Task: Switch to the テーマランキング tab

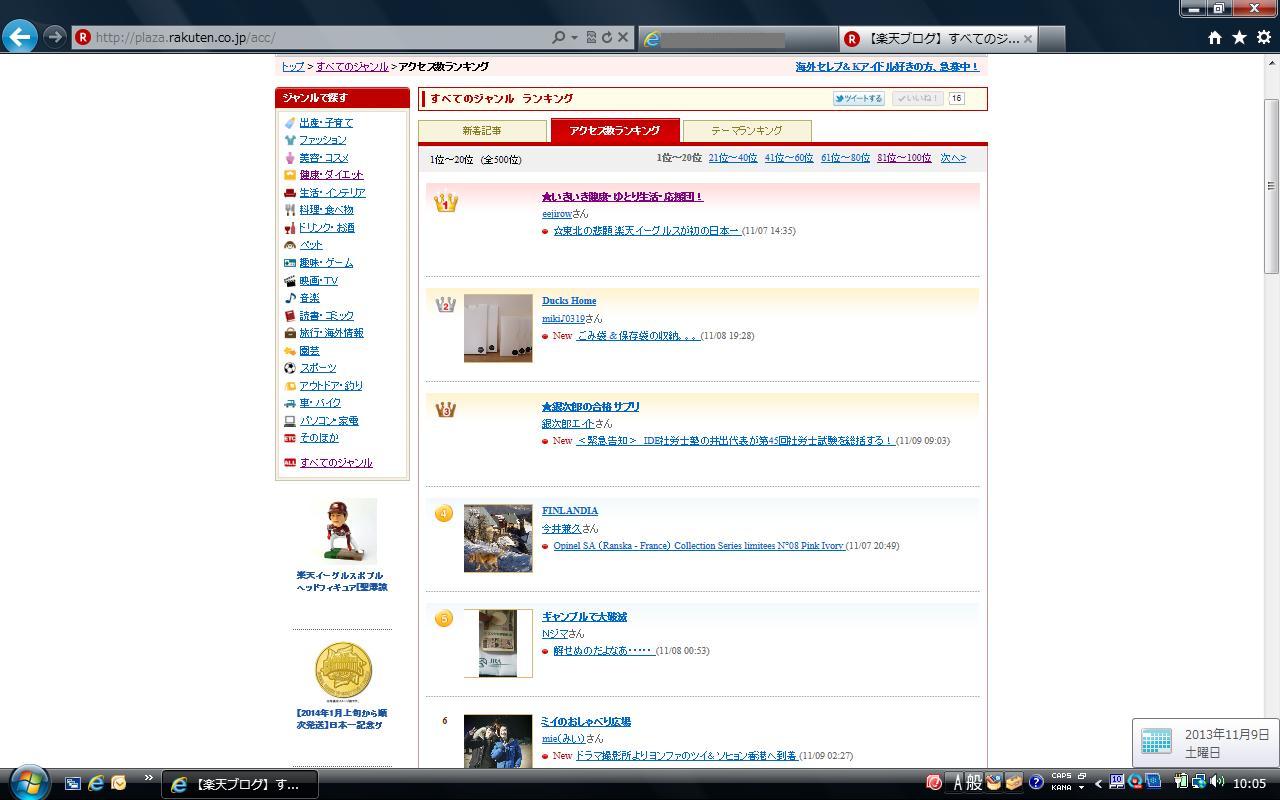Action: [x=746, y=131]
